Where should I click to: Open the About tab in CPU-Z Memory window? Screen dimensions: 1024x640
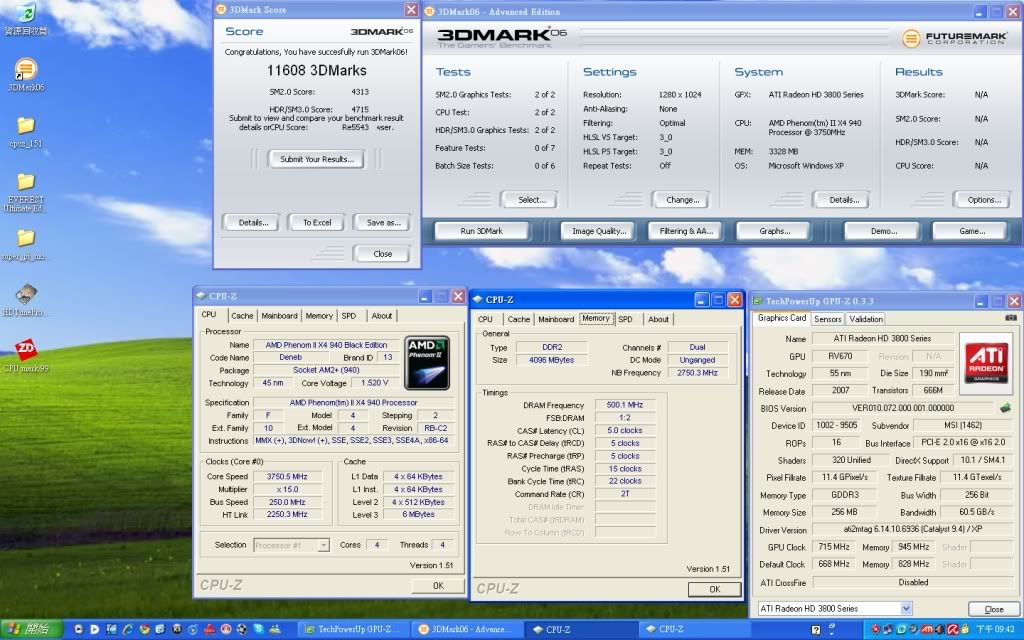pyautogui.click(x=658, y=319)
